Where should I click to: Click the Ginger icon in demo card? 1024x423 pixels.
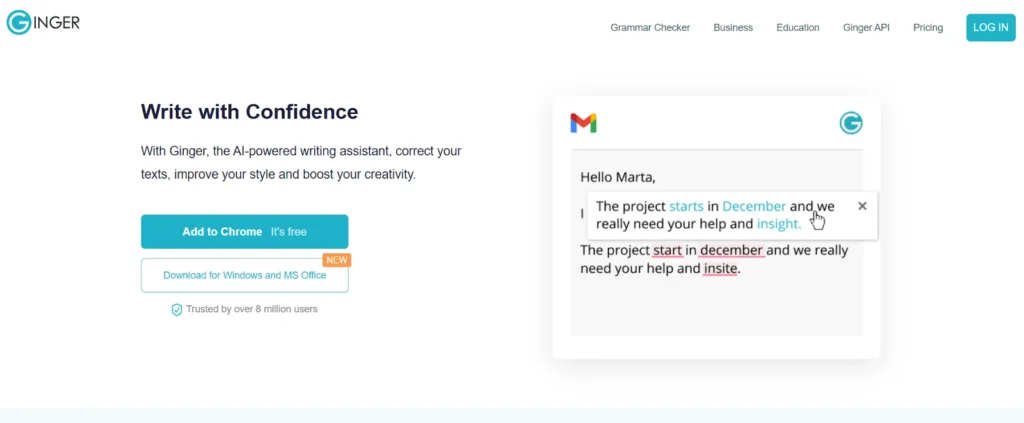coord(851,123)
